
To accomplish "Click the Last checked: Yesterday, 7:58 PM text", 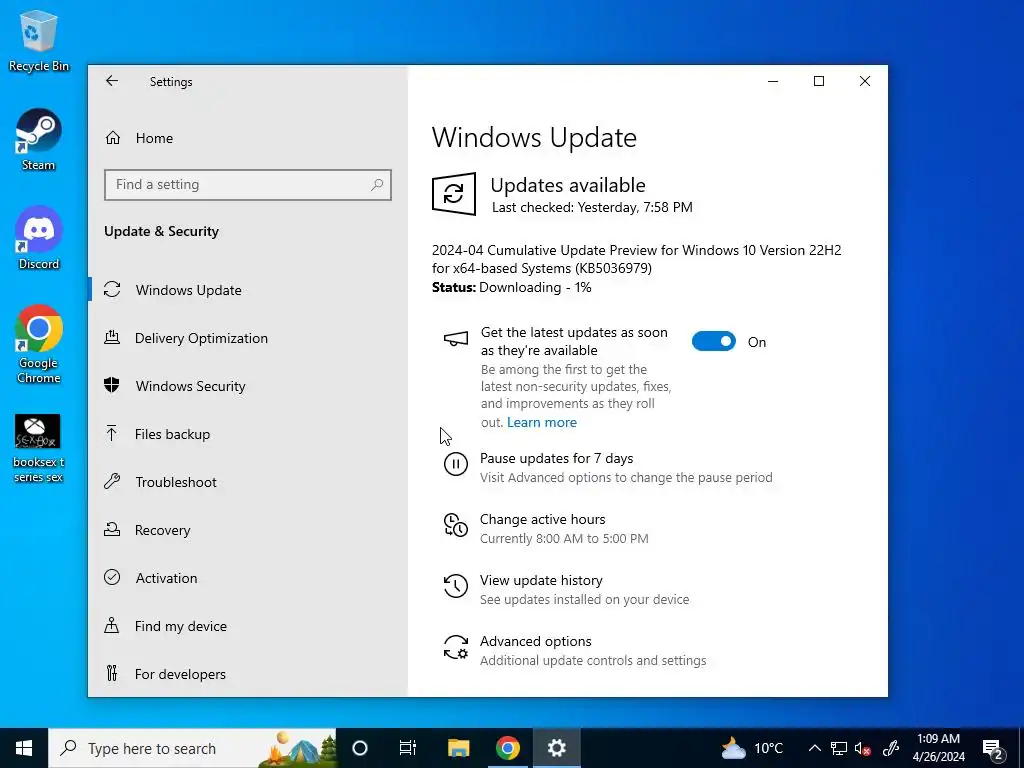I will pyautogui.click(x=592, y=207).
